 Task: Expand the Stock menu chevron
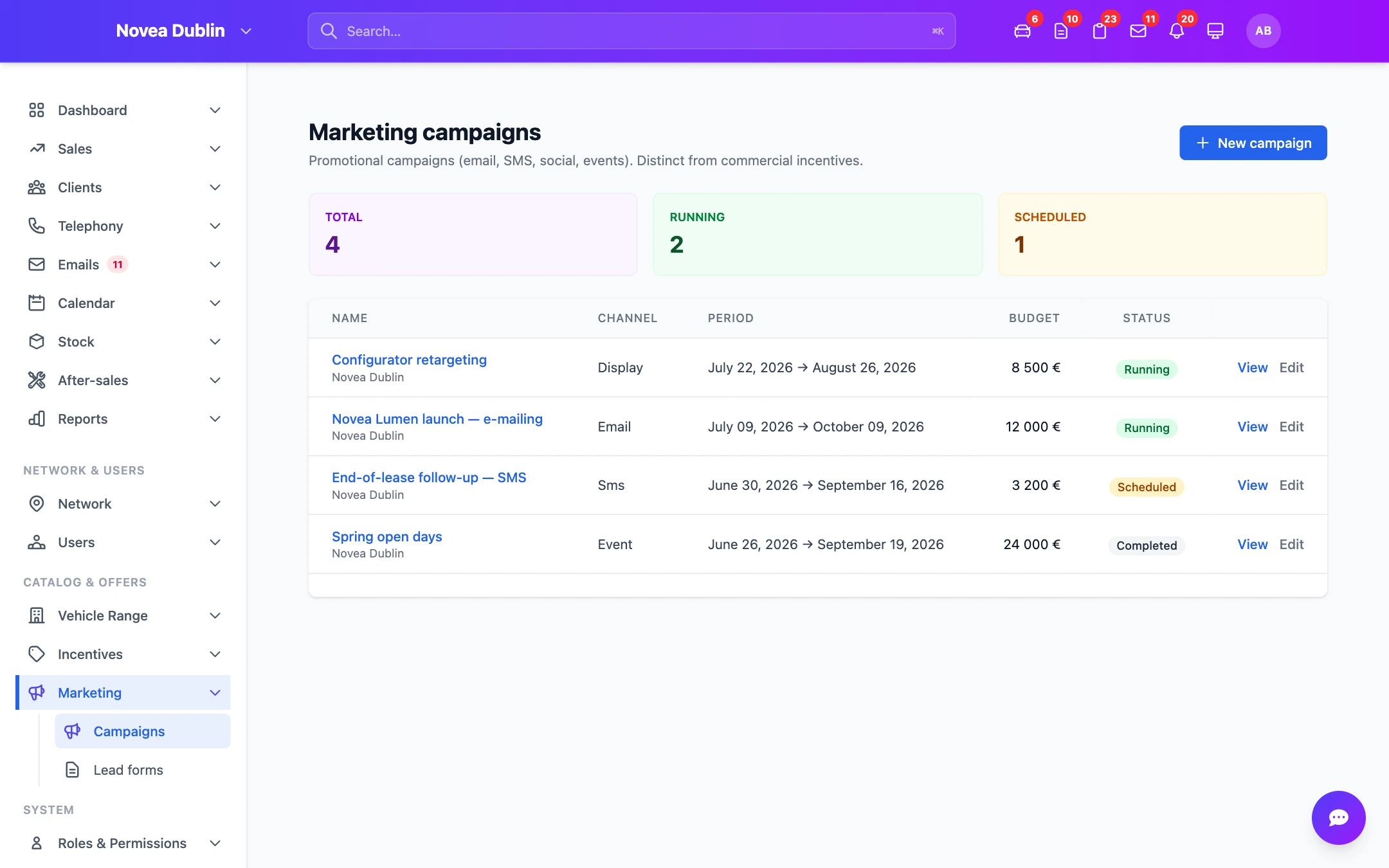pos(215,341)
